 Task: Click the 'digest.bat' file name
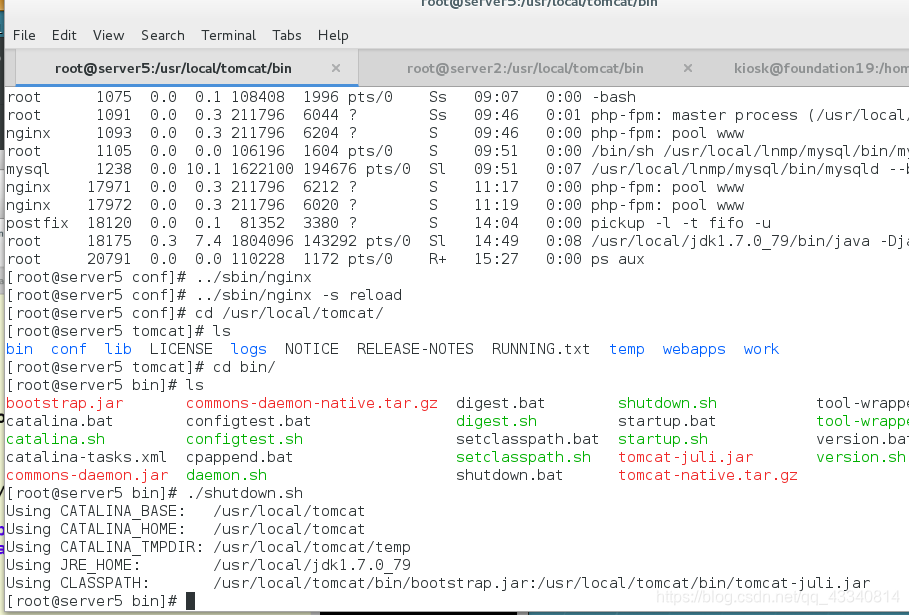(500, 403)
